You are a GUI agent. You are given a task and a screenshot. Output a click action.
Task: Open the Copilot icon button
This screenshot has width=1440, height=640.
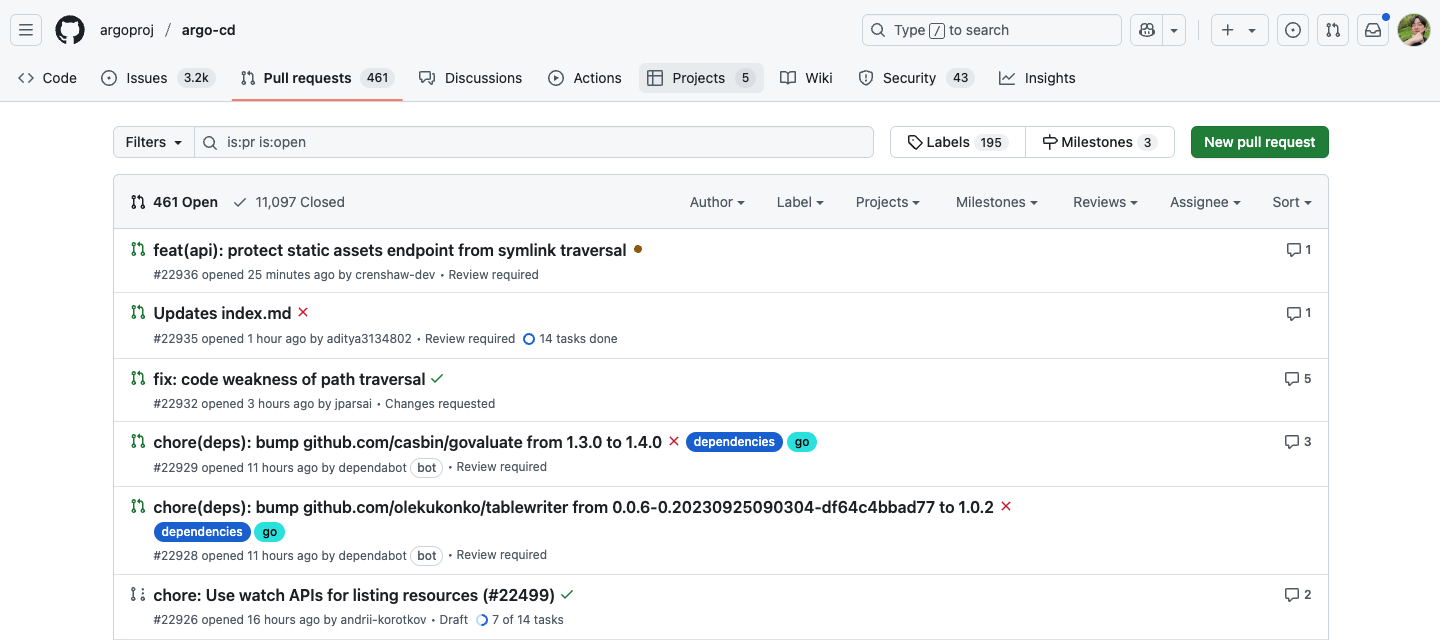pyautogui.click(x=1146, y=30)
